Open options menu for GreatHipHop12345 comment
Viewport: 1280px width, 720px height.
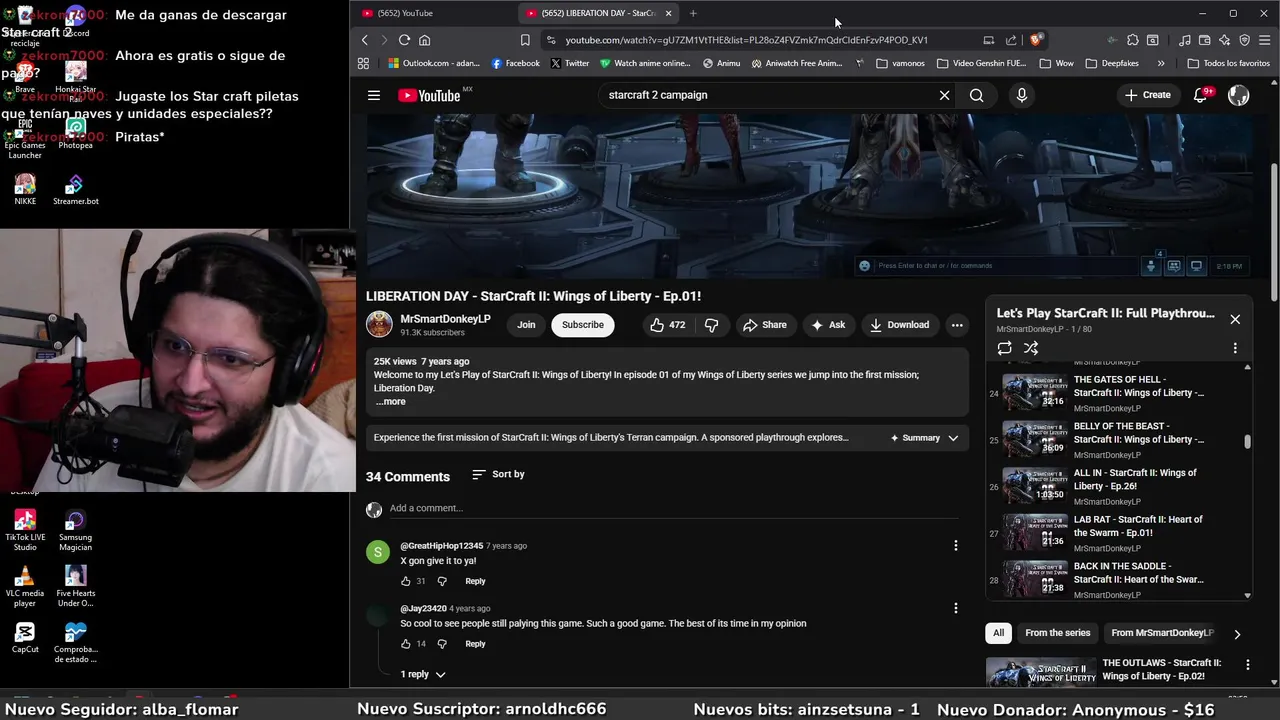click(x=955, y=545)
